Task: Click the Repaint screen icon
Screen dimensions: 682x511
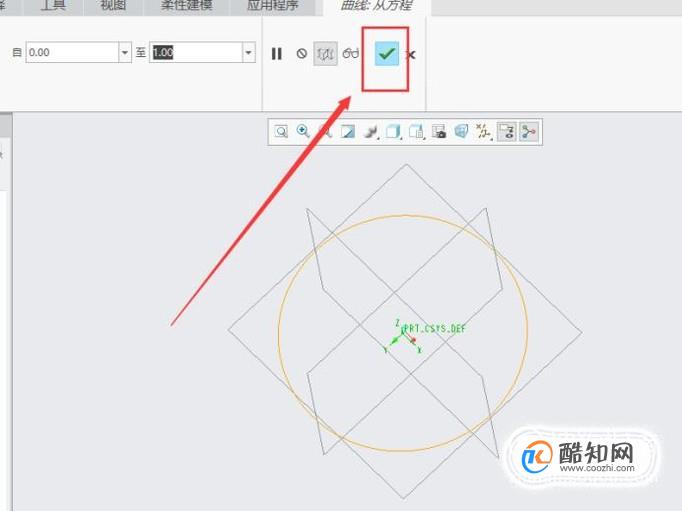Action: click(348, 131)
